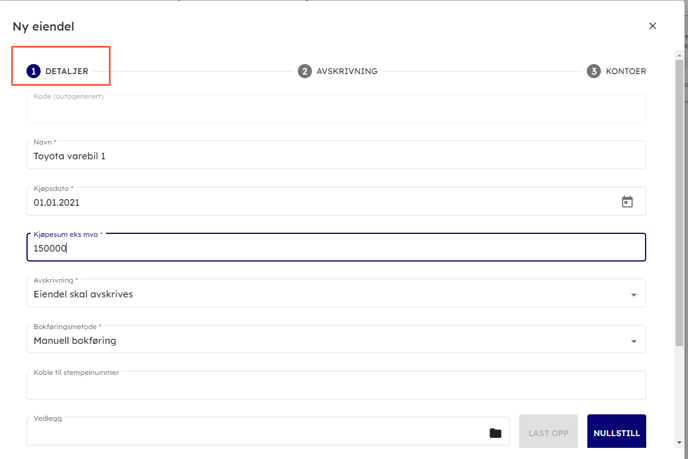688x459 pixels.
Task: Click the step 2 circle icon
Action: click(304, 72)
